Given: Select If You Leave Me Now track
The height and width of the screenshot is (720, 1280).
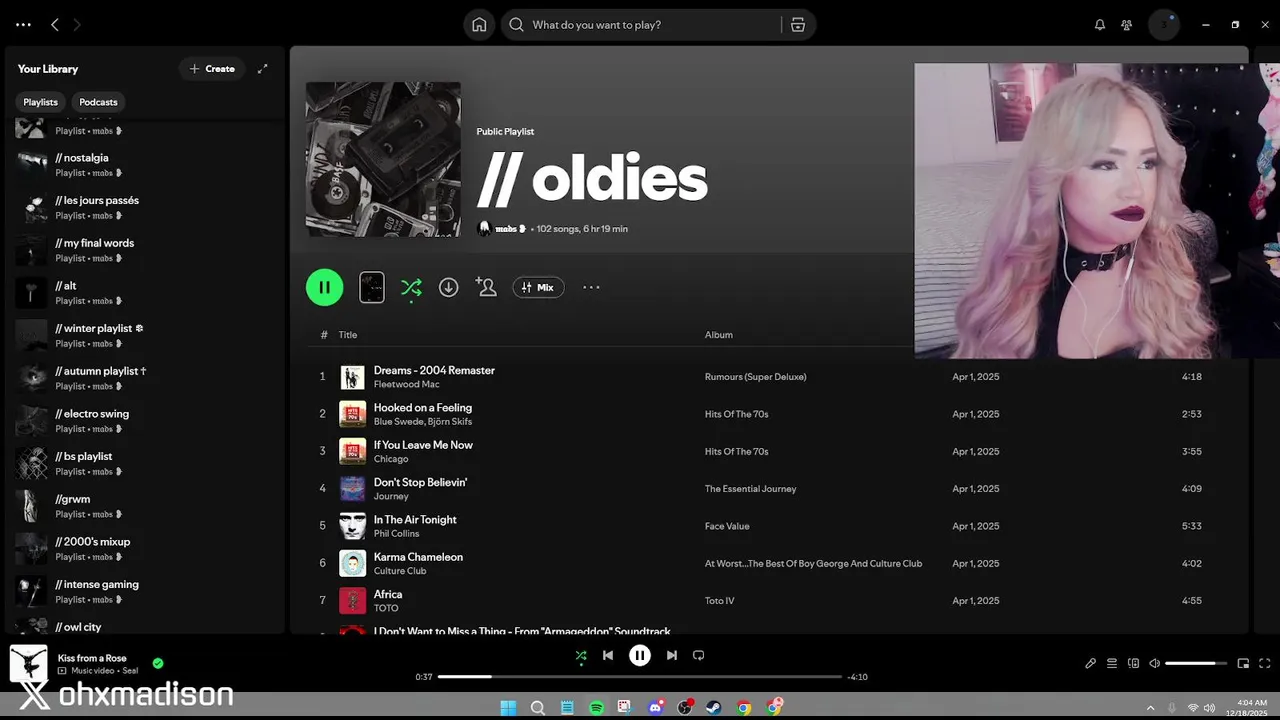Looking at the screenshot, I should tap(423, 445).
